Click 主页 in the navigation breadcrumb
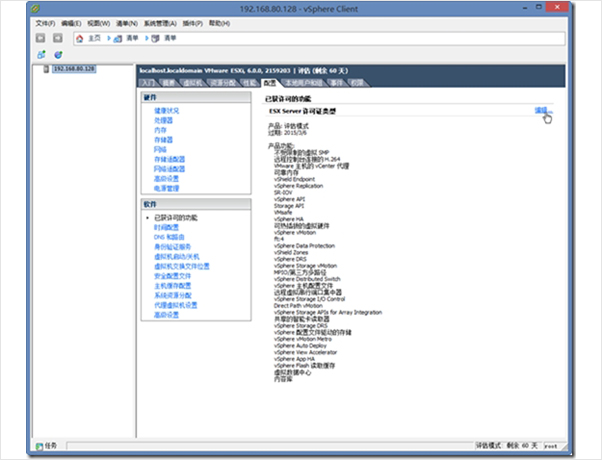 tap(94, 38)
